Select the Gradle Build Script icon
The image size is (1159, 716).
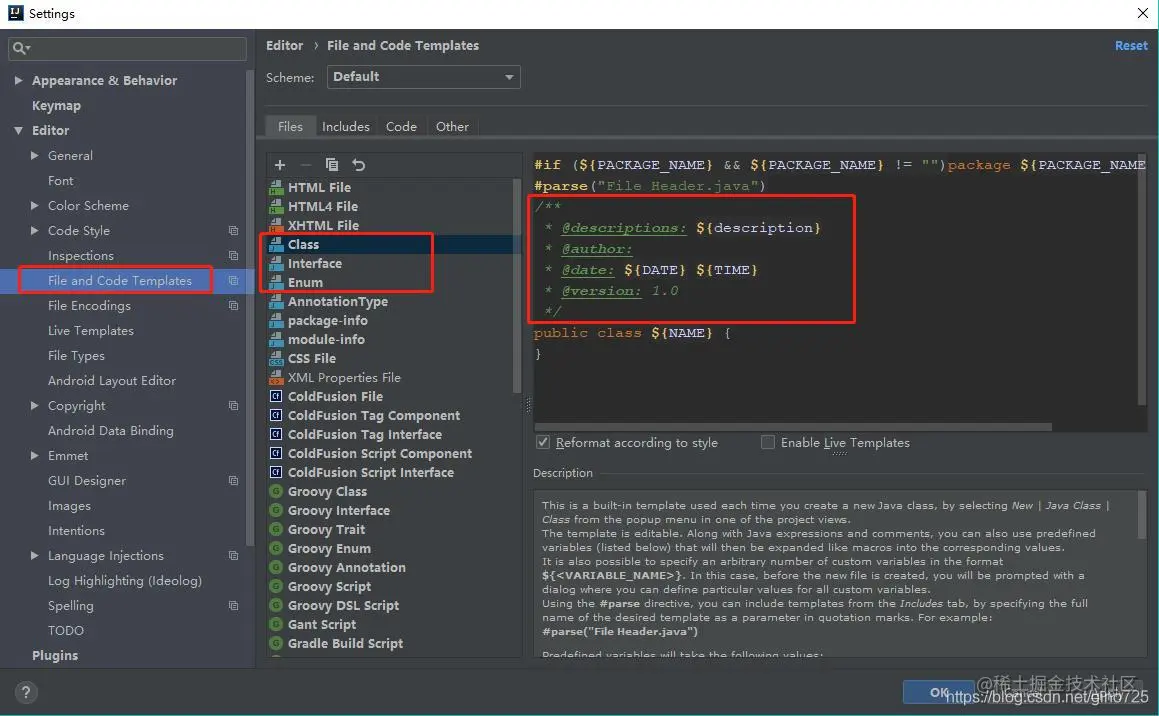point(276,644)
